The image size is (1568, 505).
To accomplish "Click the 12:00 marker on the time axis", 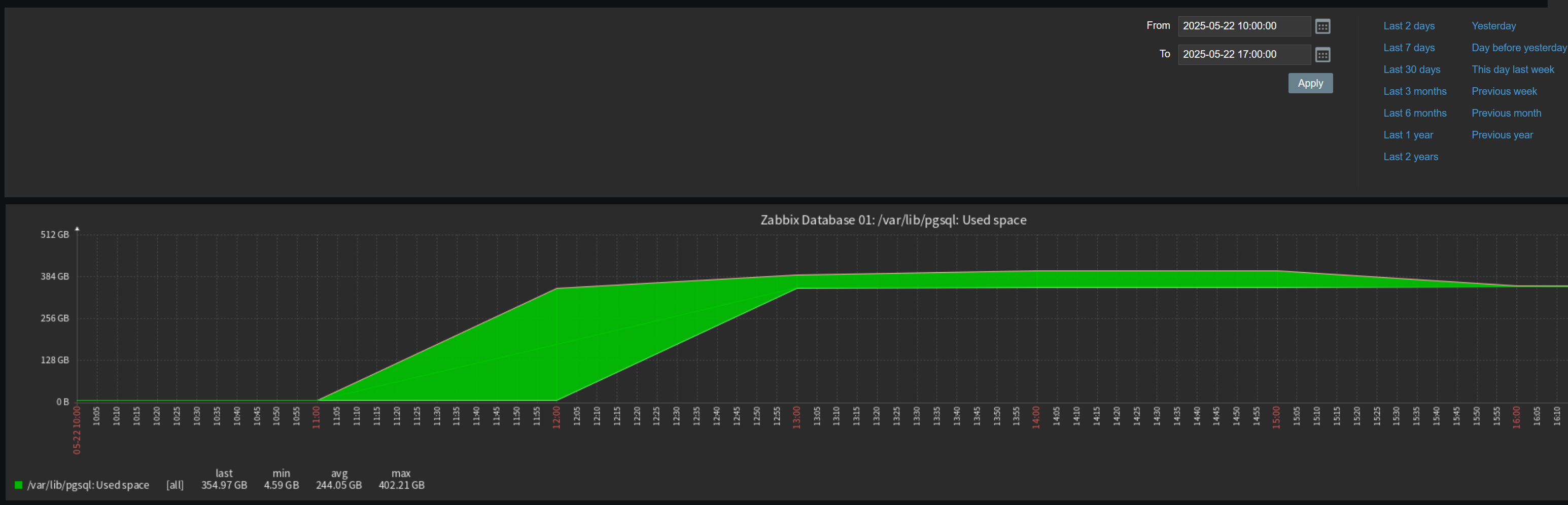I will point(556,417).
